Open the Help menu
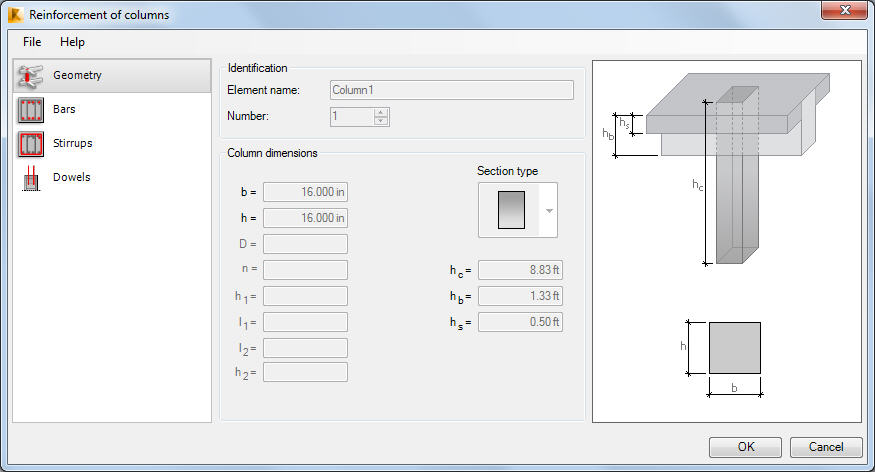This screenshot has width=875, height=472. point(72,42)
